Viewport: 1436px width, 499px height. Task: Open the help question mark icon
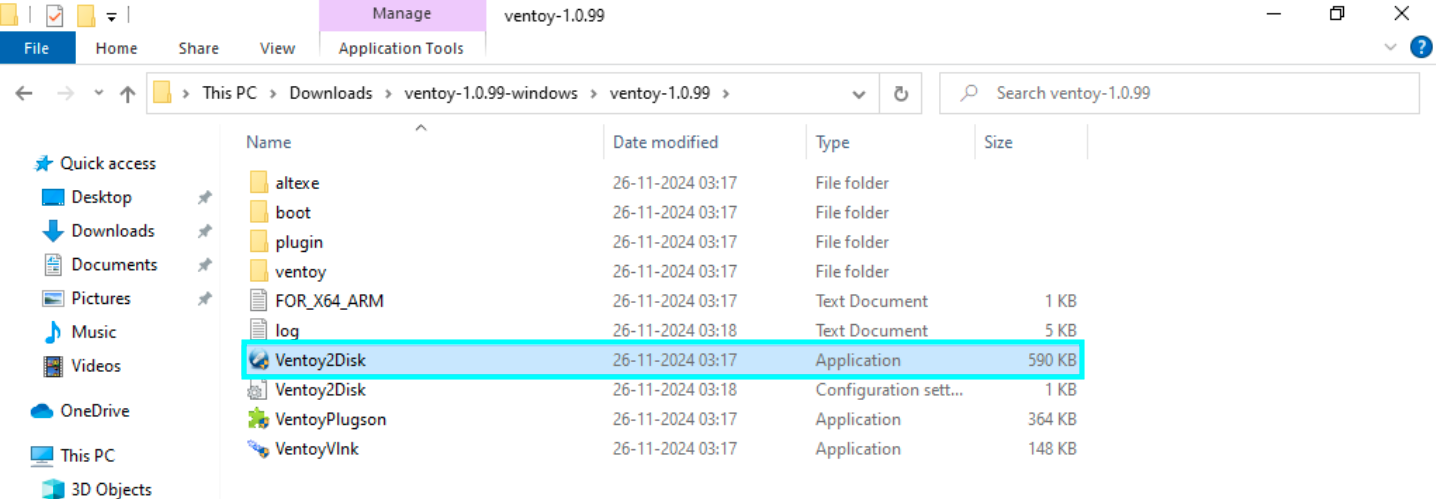1420,47
